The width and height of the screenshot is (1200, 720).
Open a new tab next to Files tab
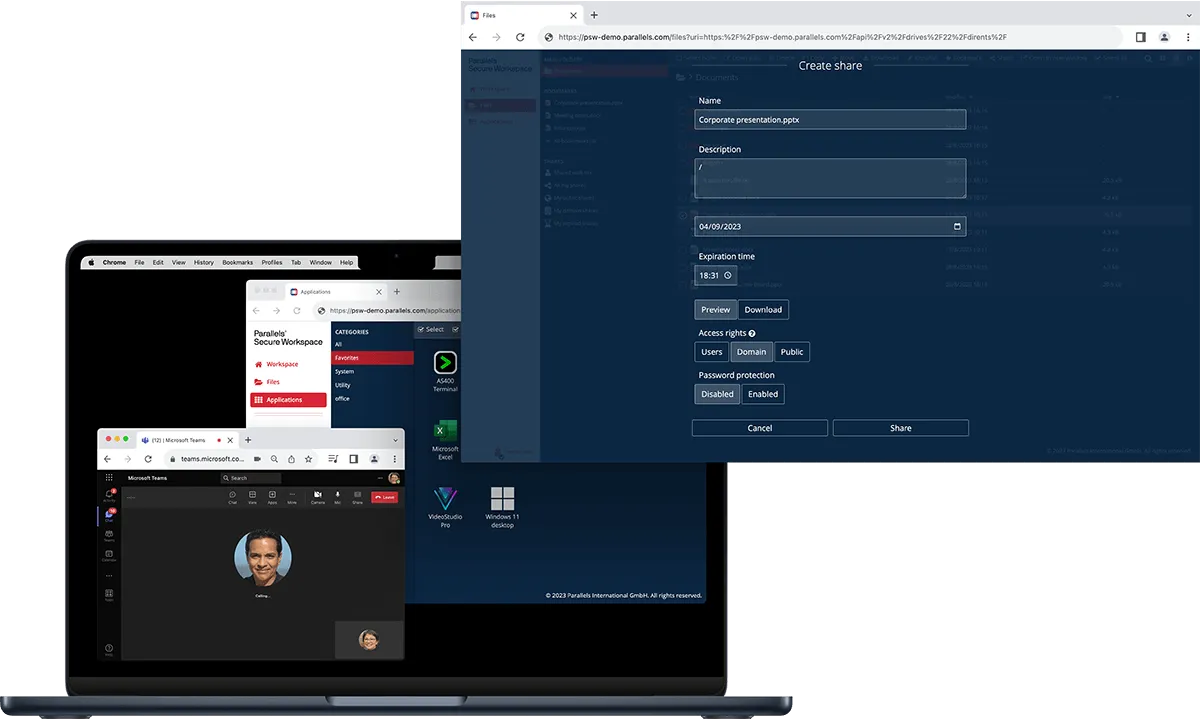pos(594,15)
